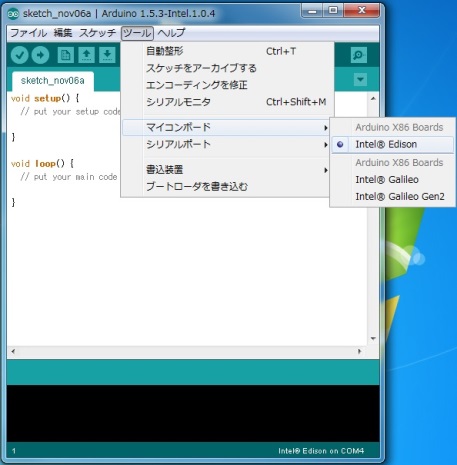Expand the シリアルポート submenu
The width and height of the screenshot is (457, 465).
click(226, 144)
